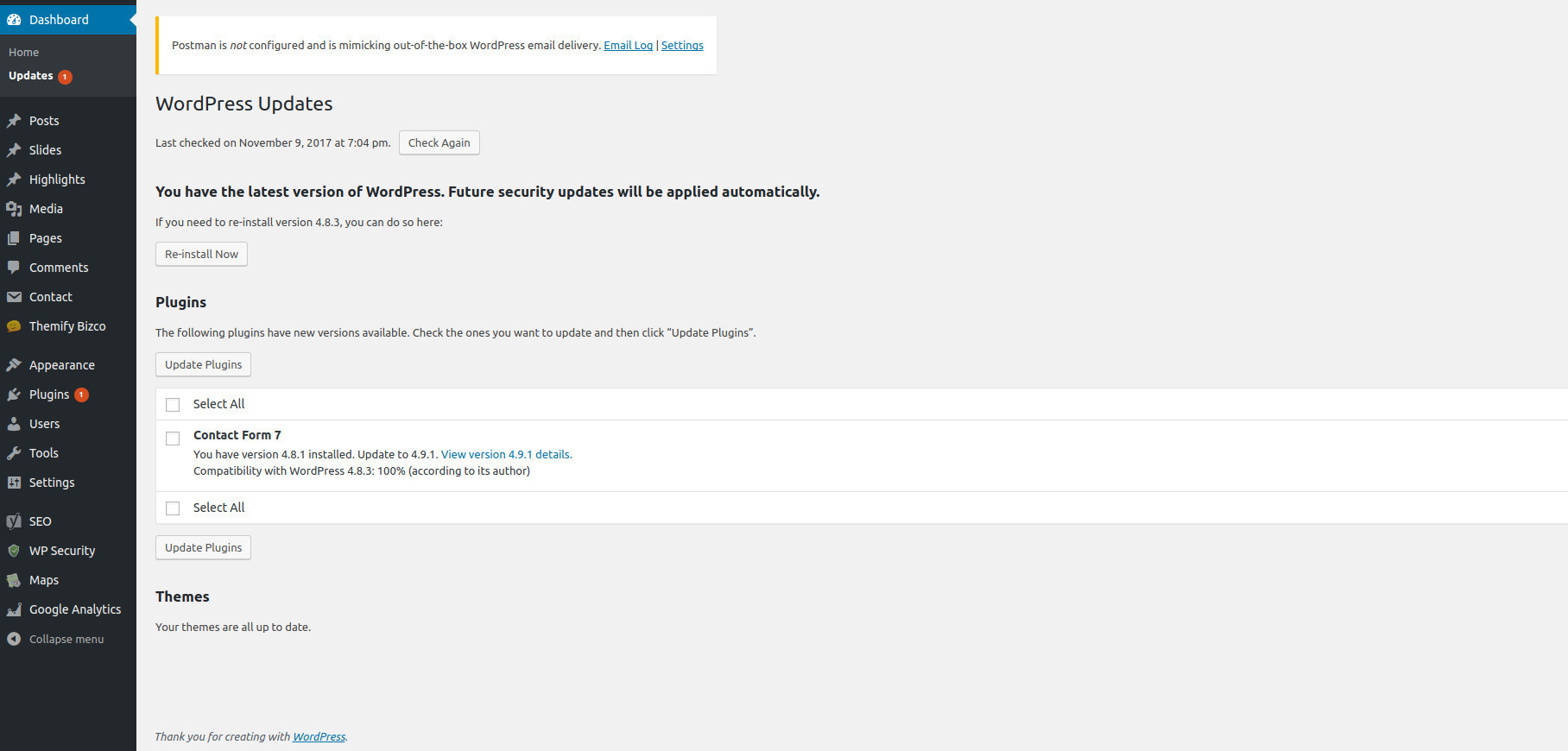Check the Contact Form 7 checkbox

pos(173,439)
